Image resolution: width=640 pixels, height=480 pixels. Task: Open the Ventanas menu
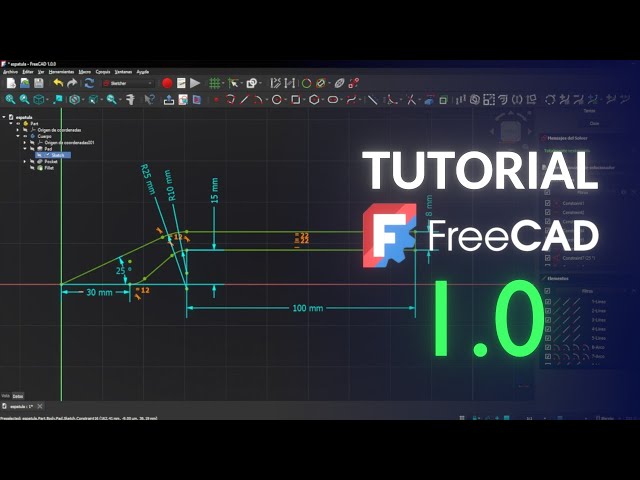pyautogui.click(x=123, y=72)
